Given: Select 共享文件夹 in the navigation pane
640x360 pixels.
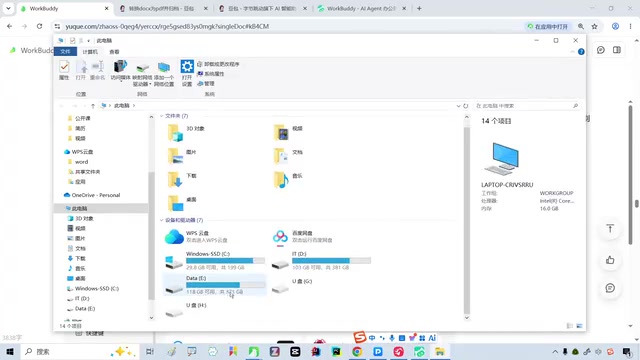Looking at the screenshot, I should 84,172.
